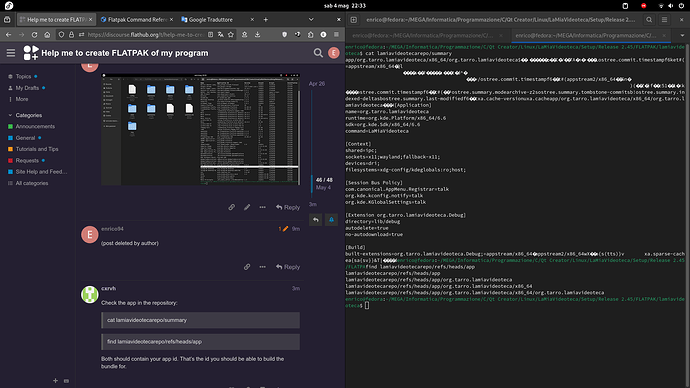Open the Announcements category

(x=35, y=127)
